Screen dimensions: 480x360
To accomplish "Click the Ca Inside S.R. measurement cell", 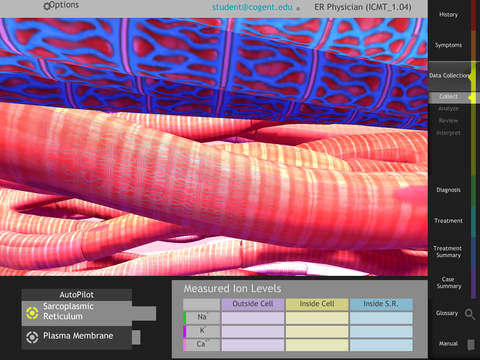I will click(381, 345).
